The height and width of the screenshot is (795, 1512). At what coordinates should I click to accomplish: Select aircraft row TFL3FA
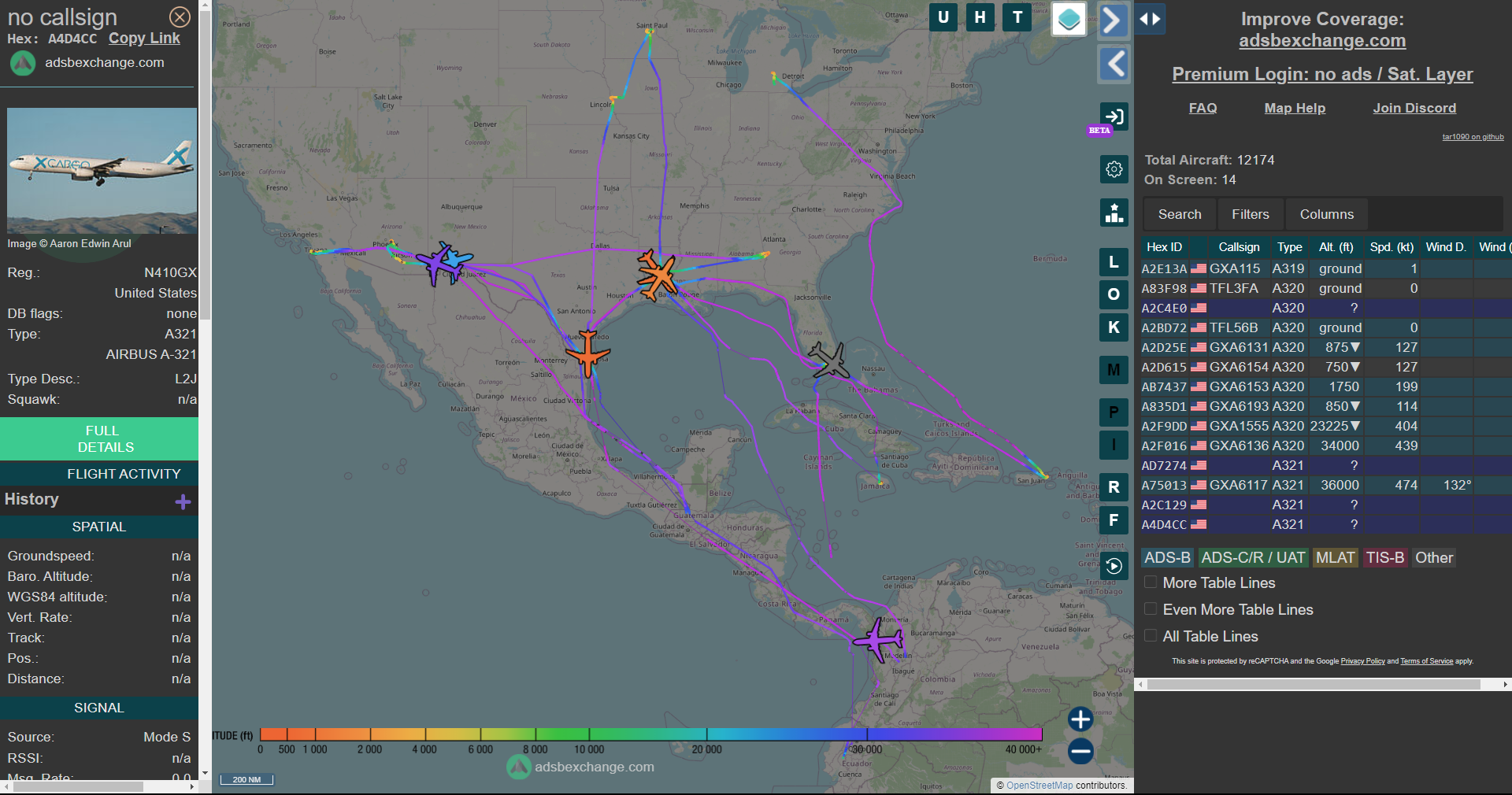1326,288
